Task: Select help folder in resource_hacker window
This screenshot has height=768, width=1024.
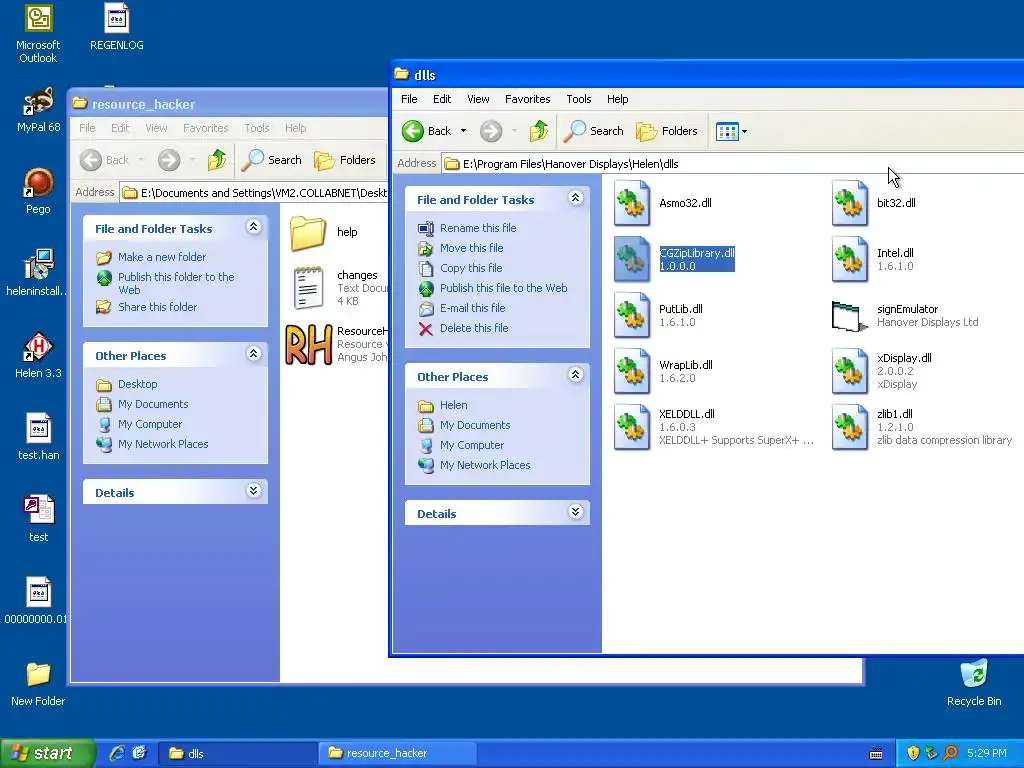Action: 308,232
